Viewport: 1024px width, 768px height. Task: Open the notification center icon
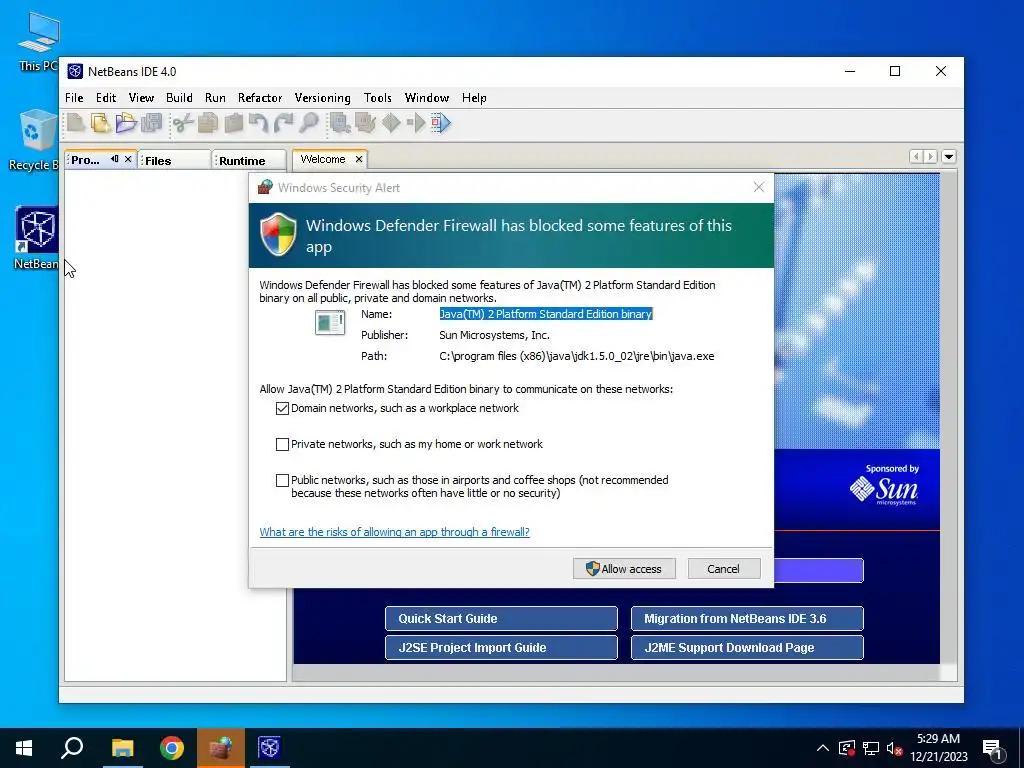(992, 749)
